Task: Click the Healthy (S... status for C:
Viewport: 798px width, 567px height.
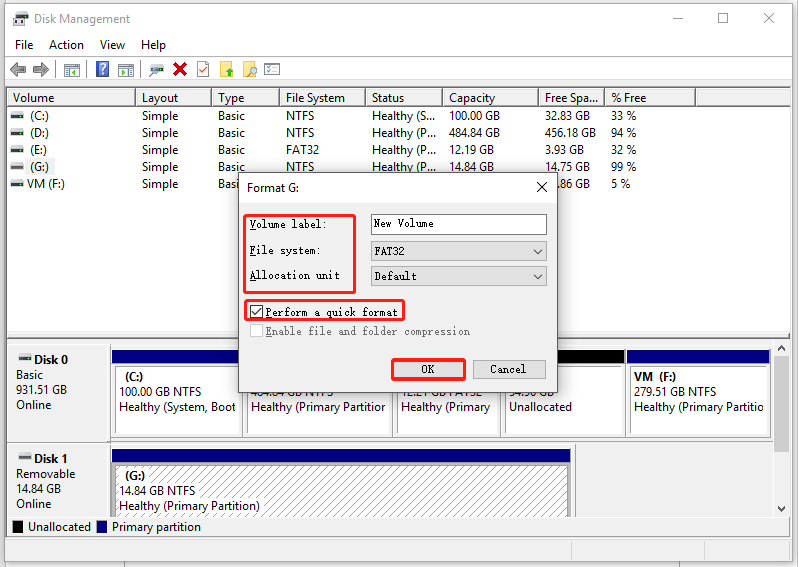Action: pos(404,116)
